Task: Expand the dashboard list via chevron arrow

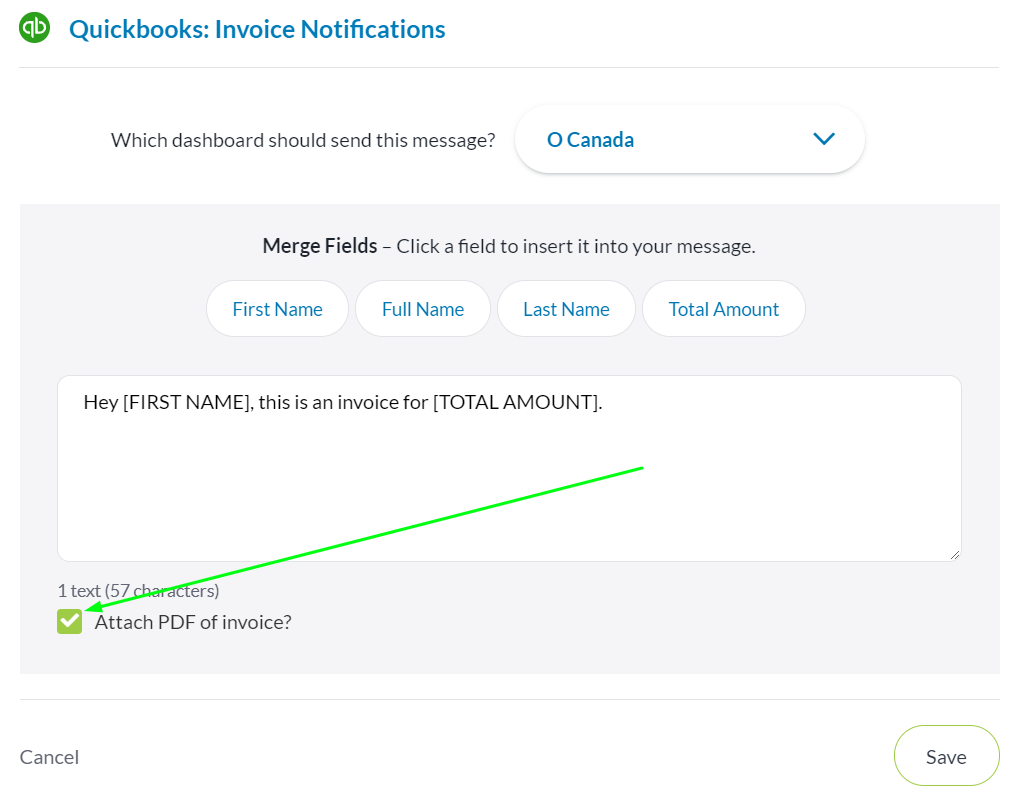Action: 824,139
